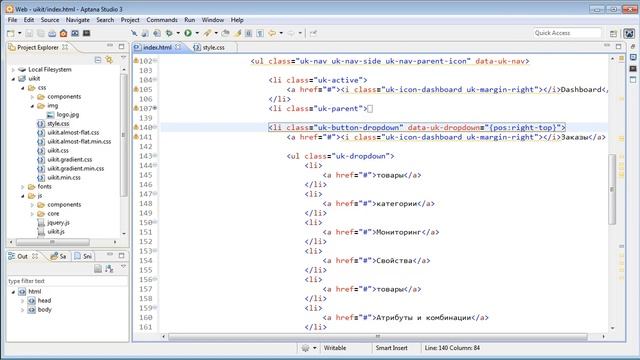Open the New file dropdown arrow
The height and width of the screenshot is (360, 640).
[19, 33]
